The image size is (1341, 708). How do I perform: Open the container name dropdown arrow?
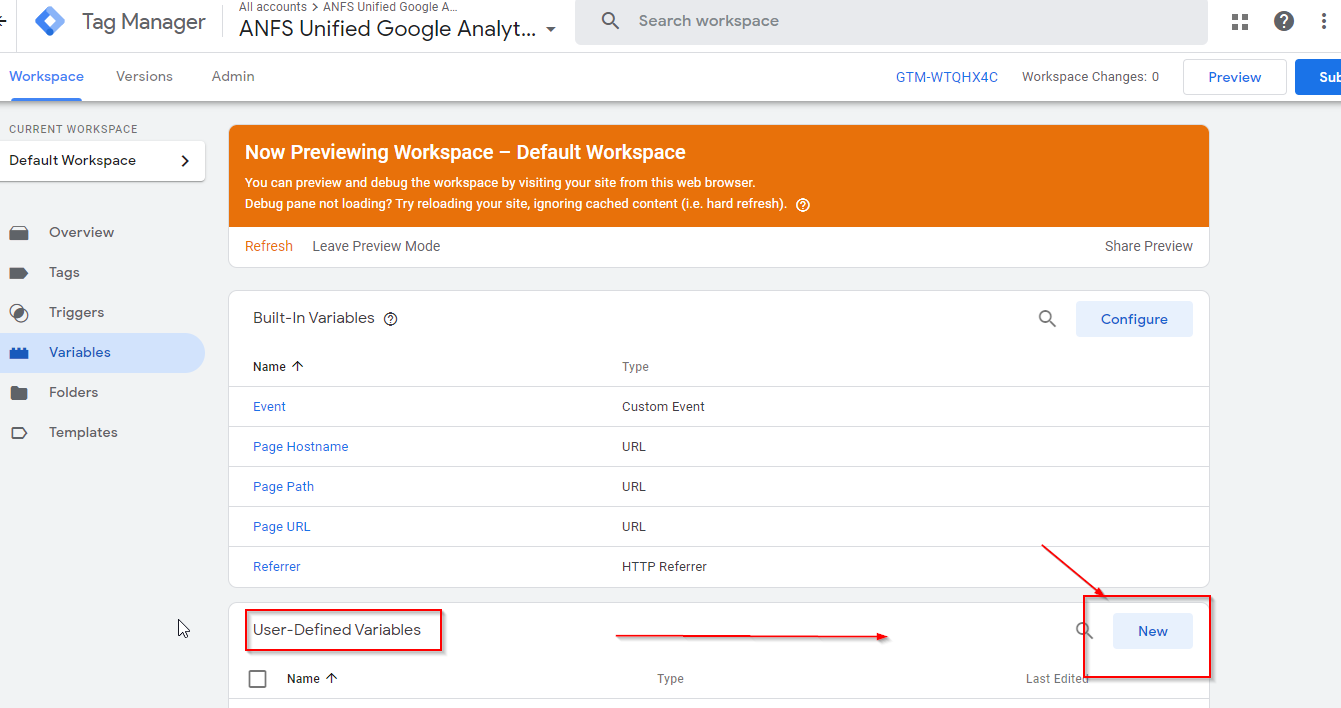coord(551,30)
